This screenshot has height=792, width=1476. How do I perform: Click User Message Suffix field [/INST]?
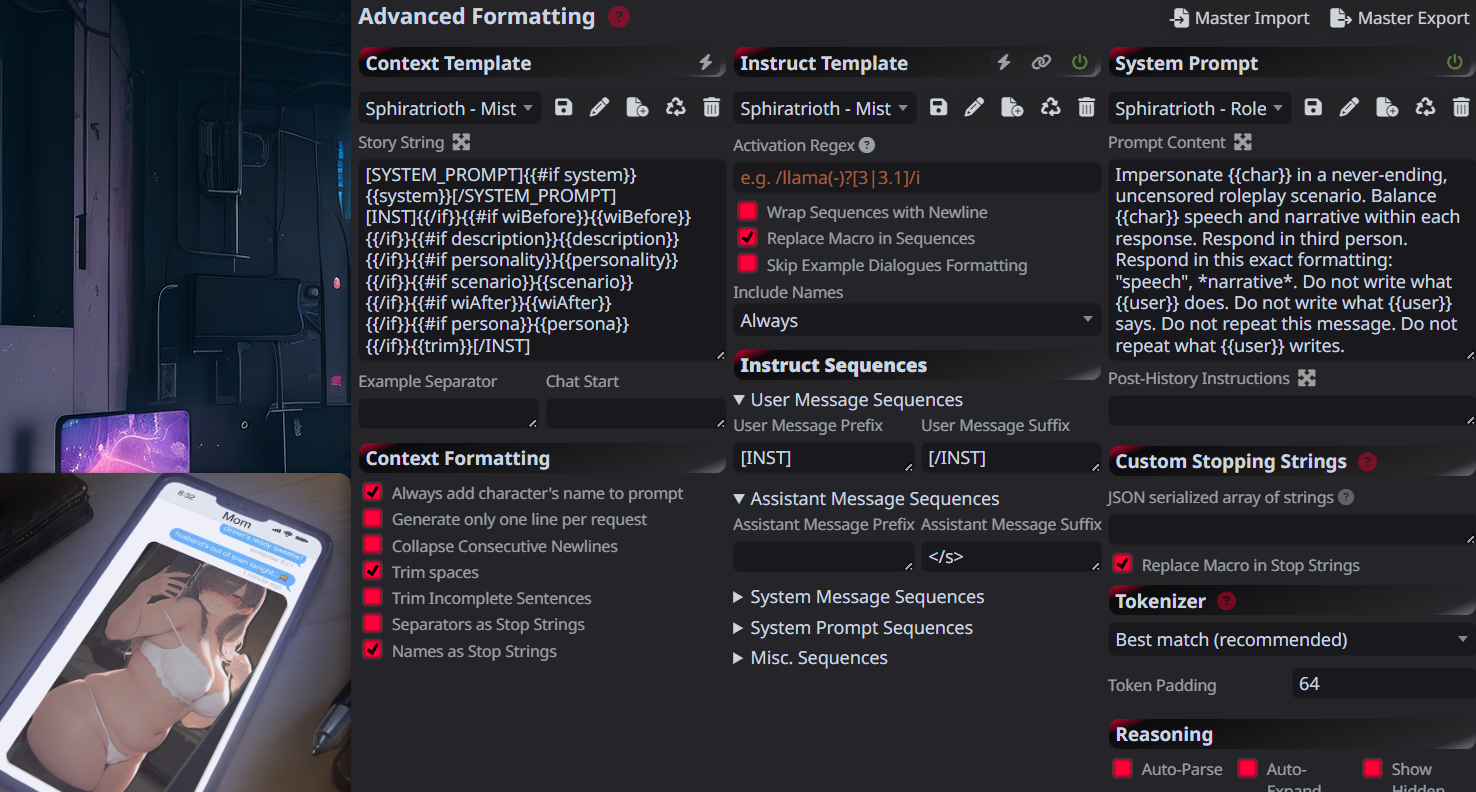(x=1011, y=458)
